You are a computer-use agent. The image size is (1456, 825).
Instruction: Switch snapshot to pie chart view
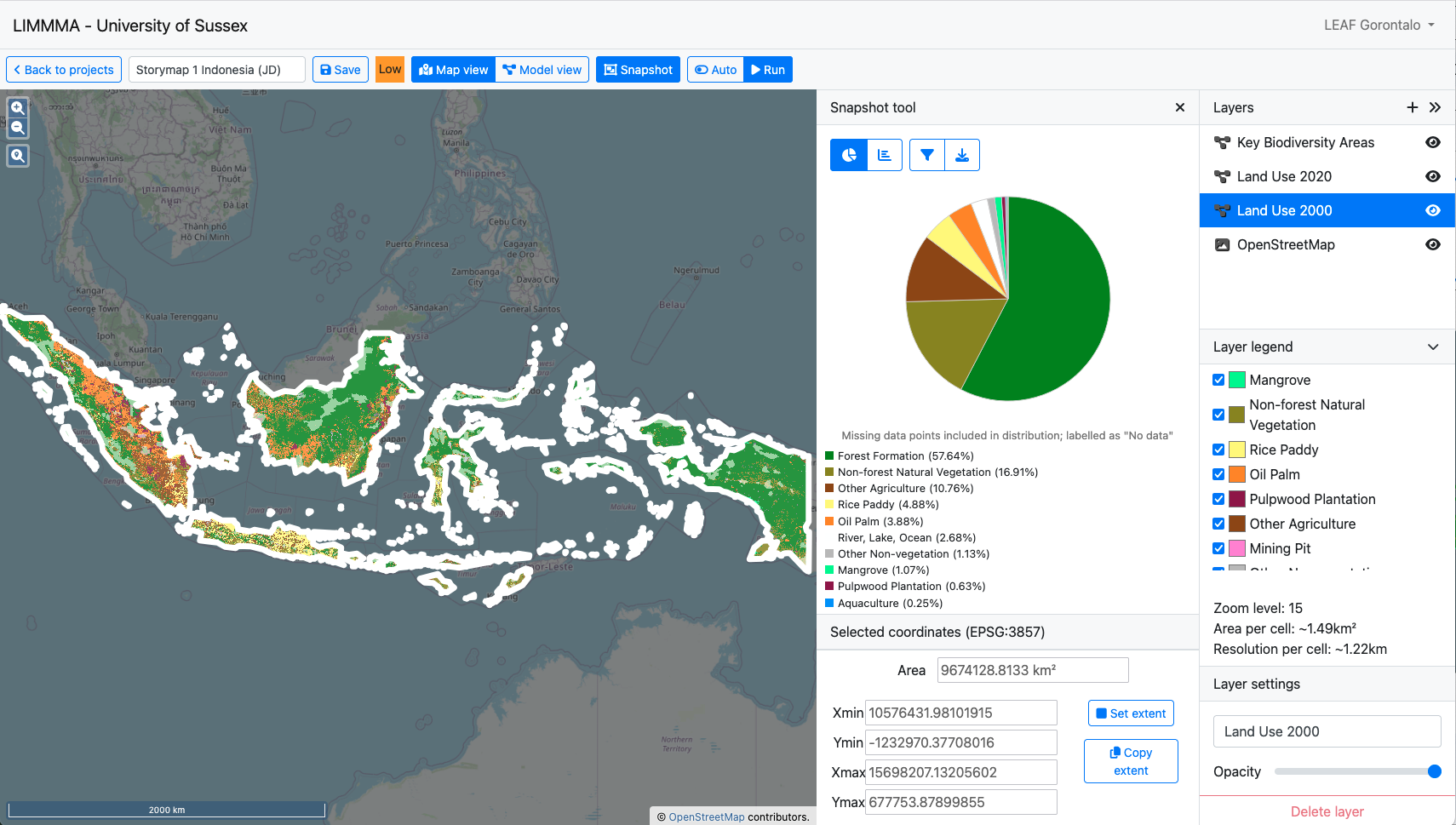coord(849,155)
